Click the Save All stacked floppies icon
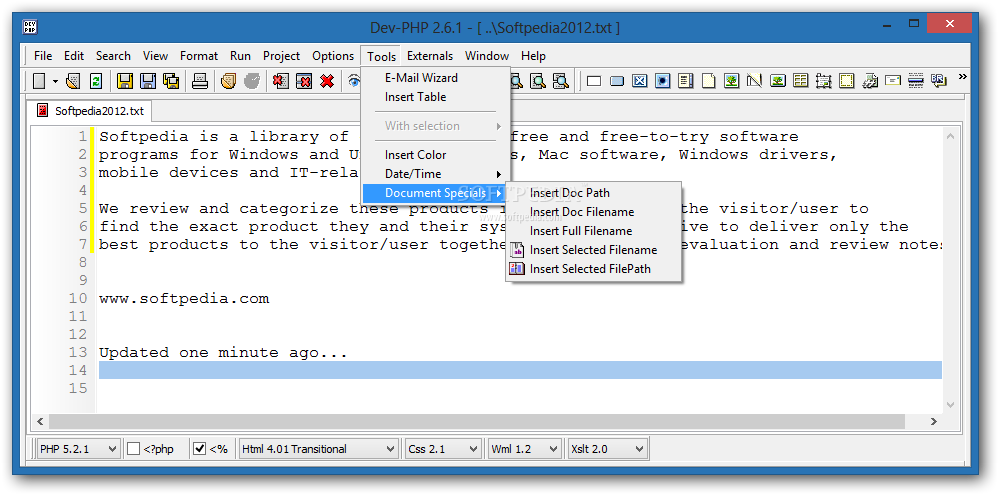Viewport: 999px width, 495px height. point(171,81)
